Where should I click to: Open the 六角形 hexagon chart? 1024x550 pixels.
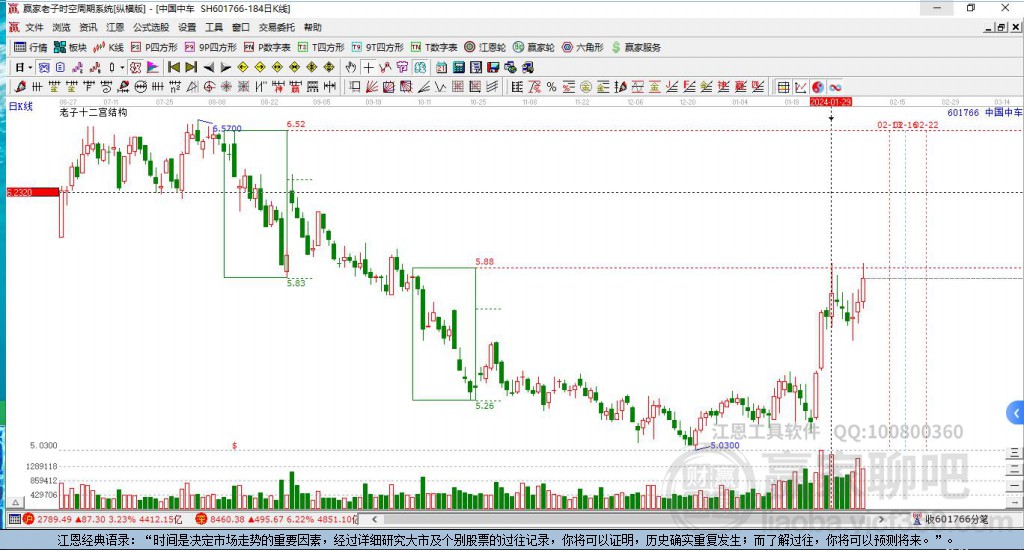pyautogui.click(x=583, y=47)
